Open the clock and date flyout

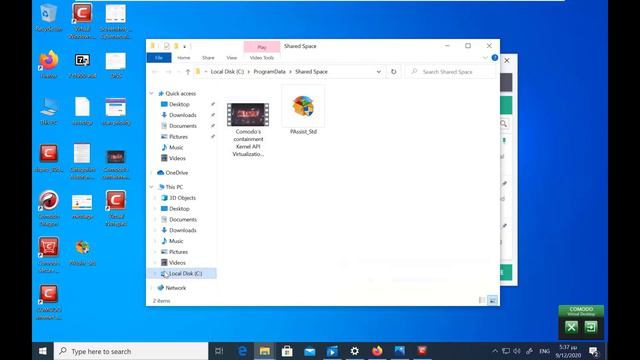[x=568, y=351]
